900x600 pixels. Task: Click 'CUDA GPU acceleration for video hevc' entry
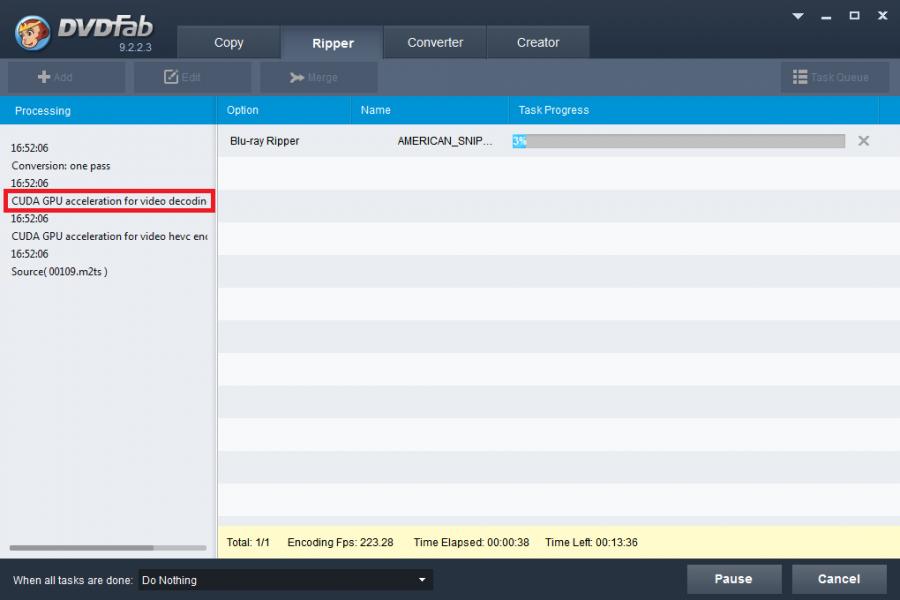(x=109, y=236)
